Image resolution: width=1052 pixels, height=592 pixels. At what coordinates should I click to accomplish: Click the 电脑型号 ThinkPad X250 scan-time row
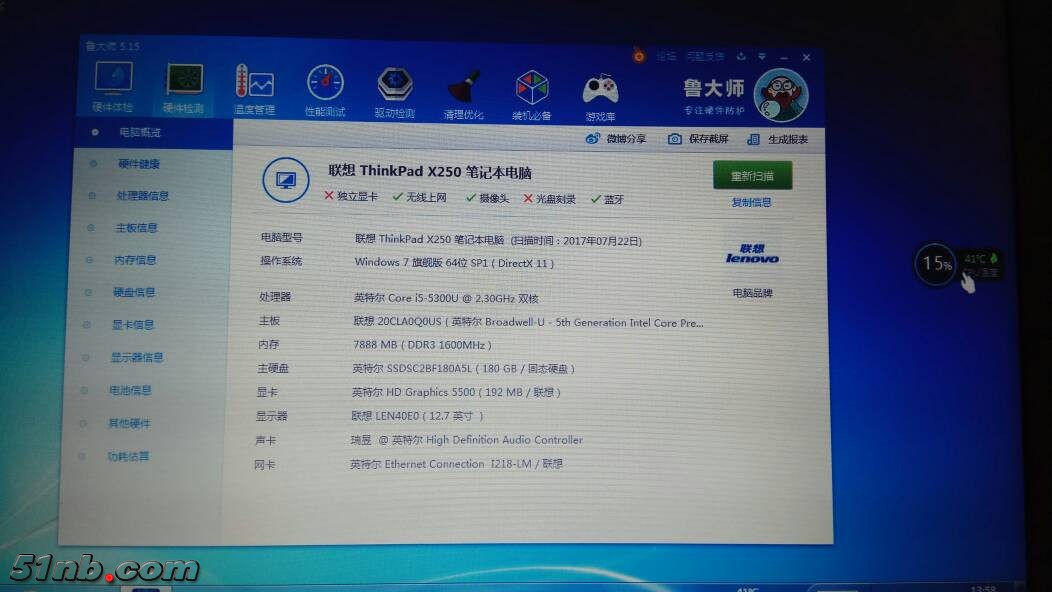pyautogui.click(x=498, y=240)
